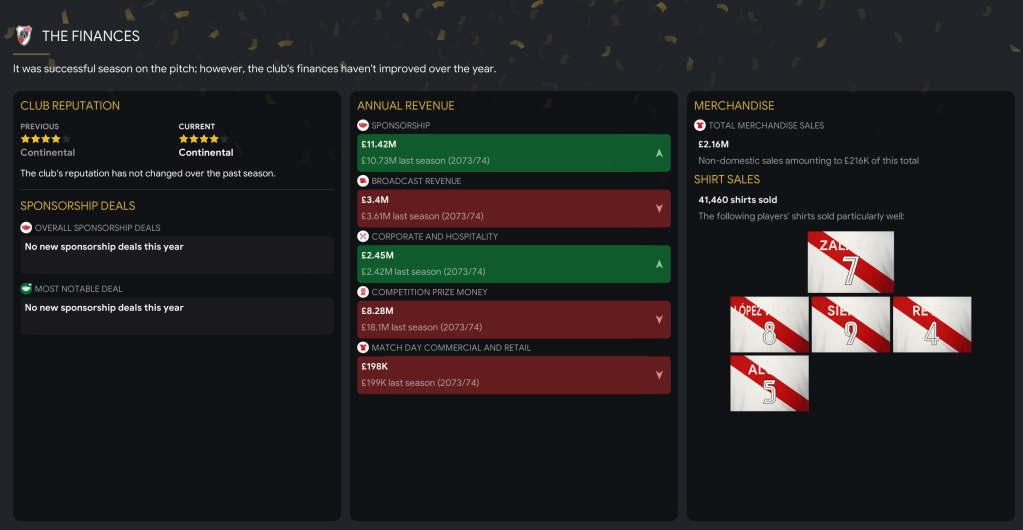This screenshot has height=530, width=1023.
Task: Click the Broadcast Revenue icon
Action: 363,181
